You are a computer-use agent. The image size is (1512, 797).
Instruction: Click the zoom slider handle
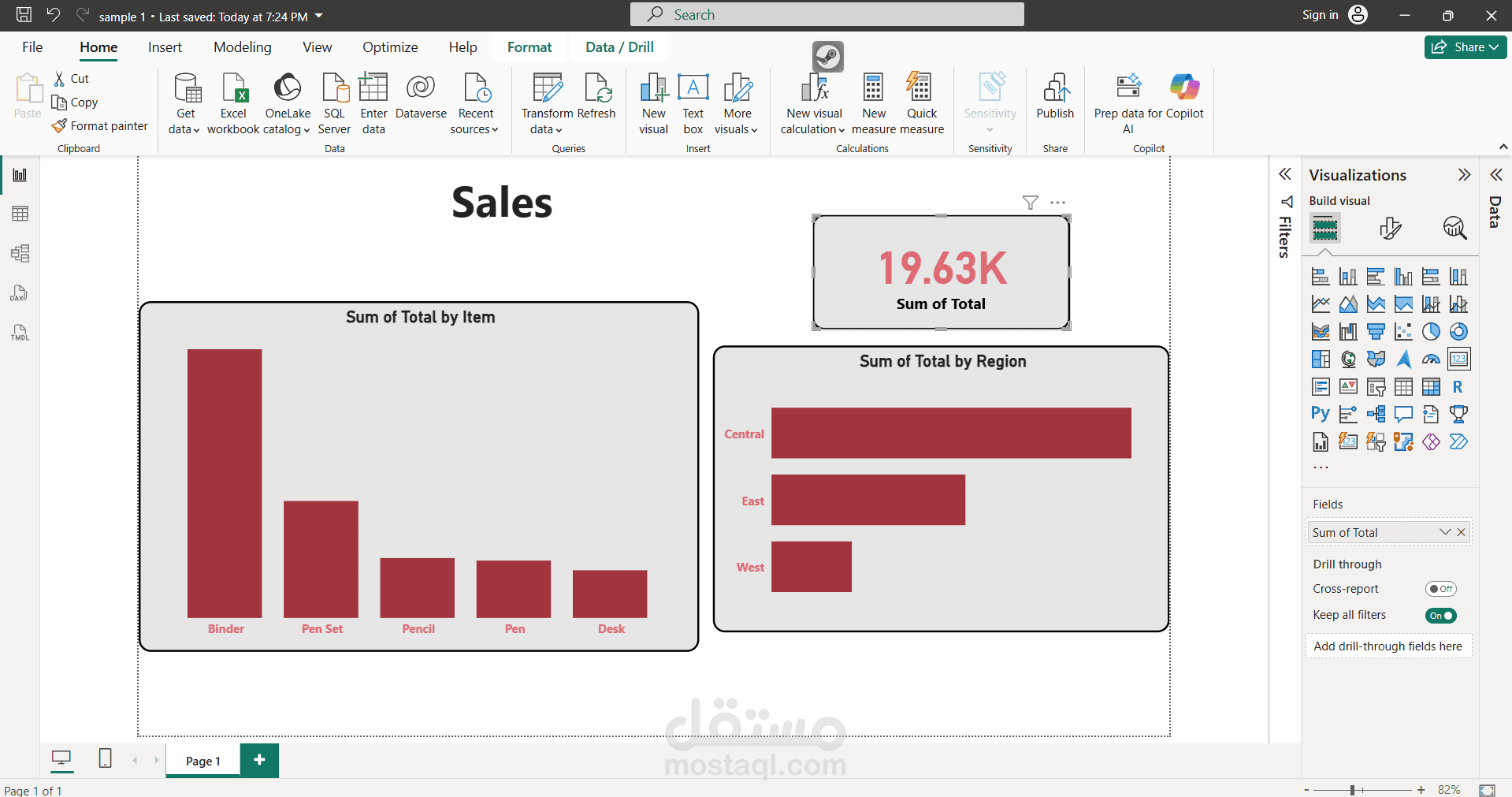1352,790
